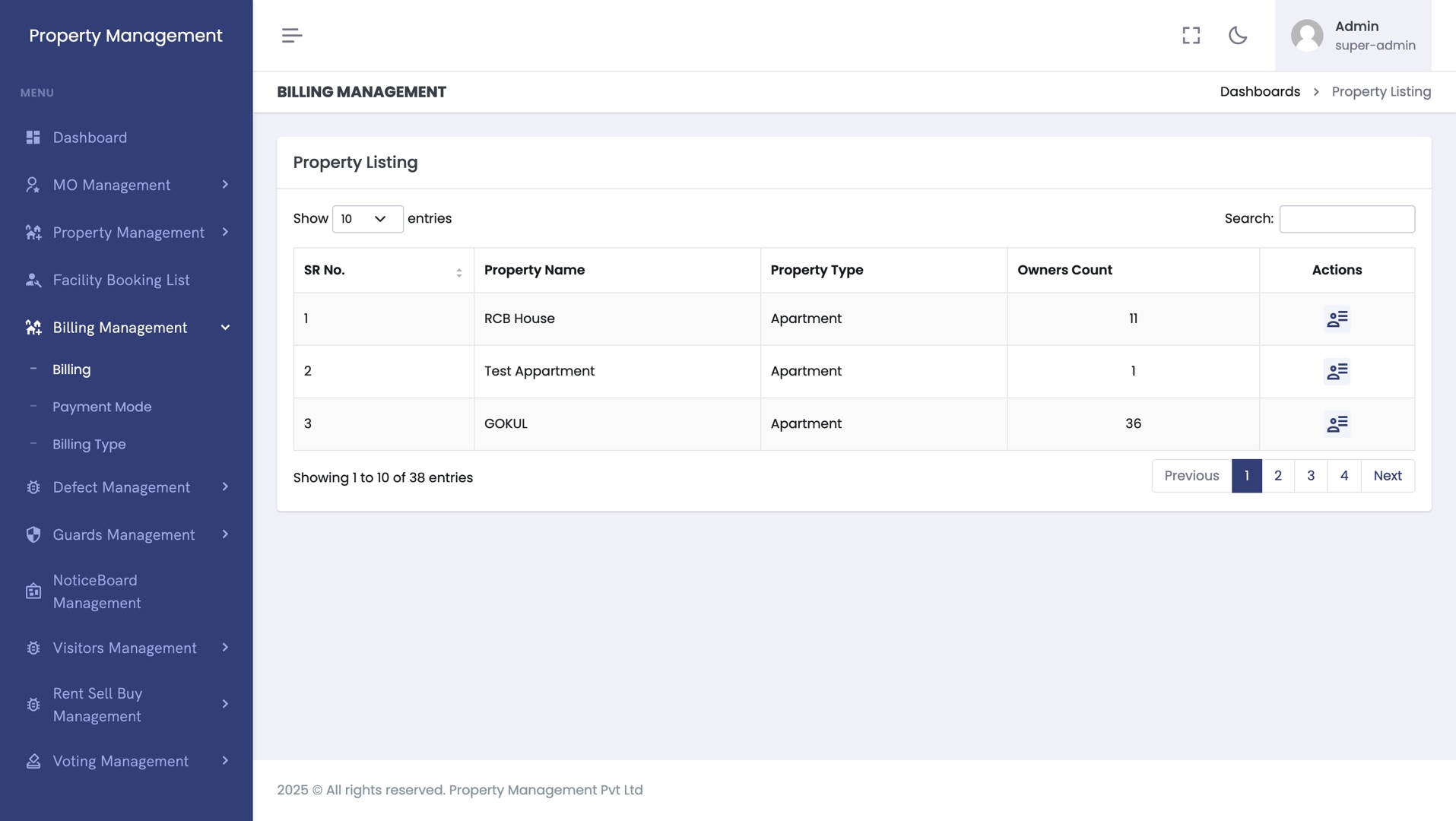Select Payment Mode submenu item
The image size is (1456, 821).
pyautogui.click(x=102, y=407)
